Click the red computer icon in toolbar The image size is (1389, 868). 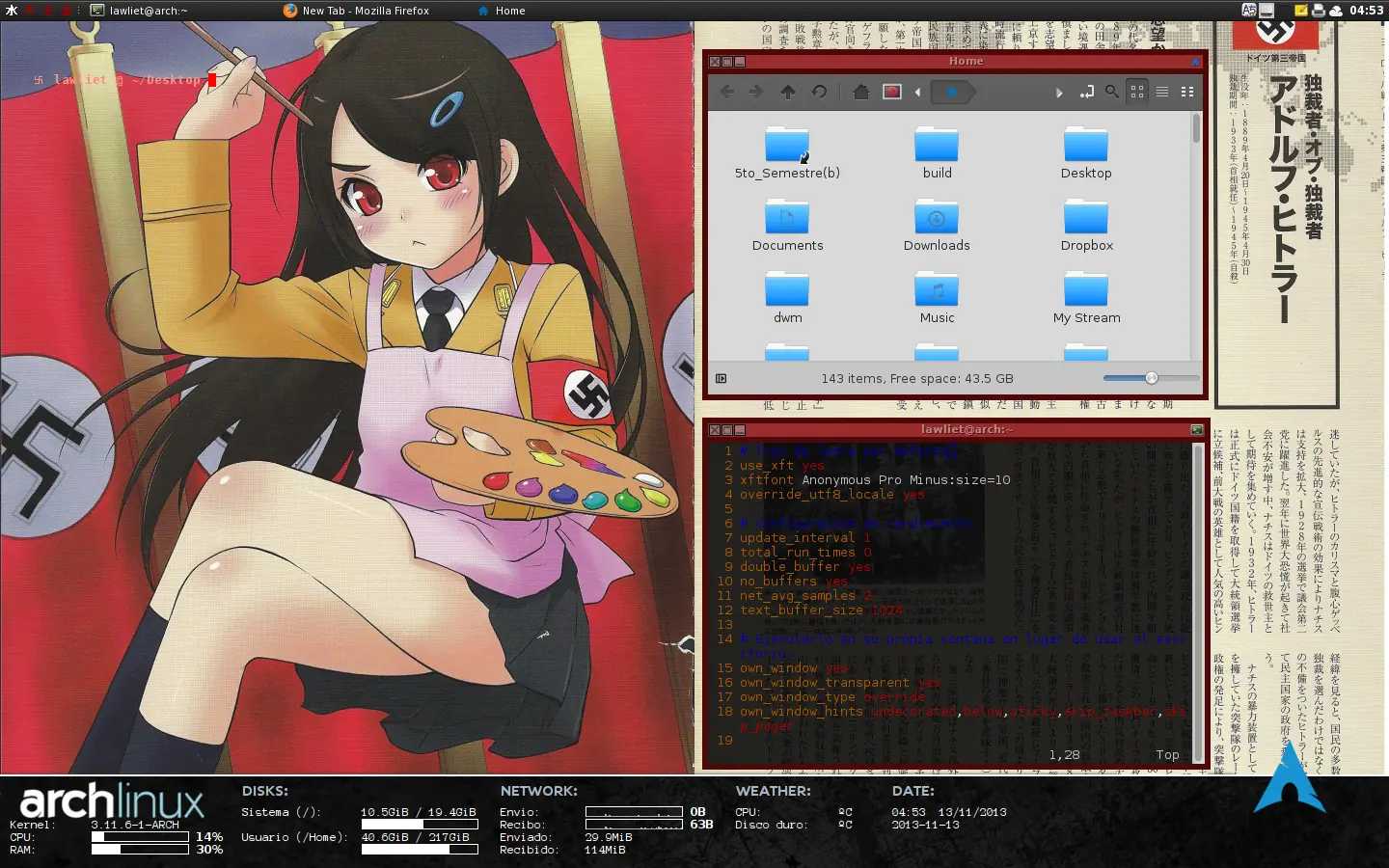click(892, 92)
